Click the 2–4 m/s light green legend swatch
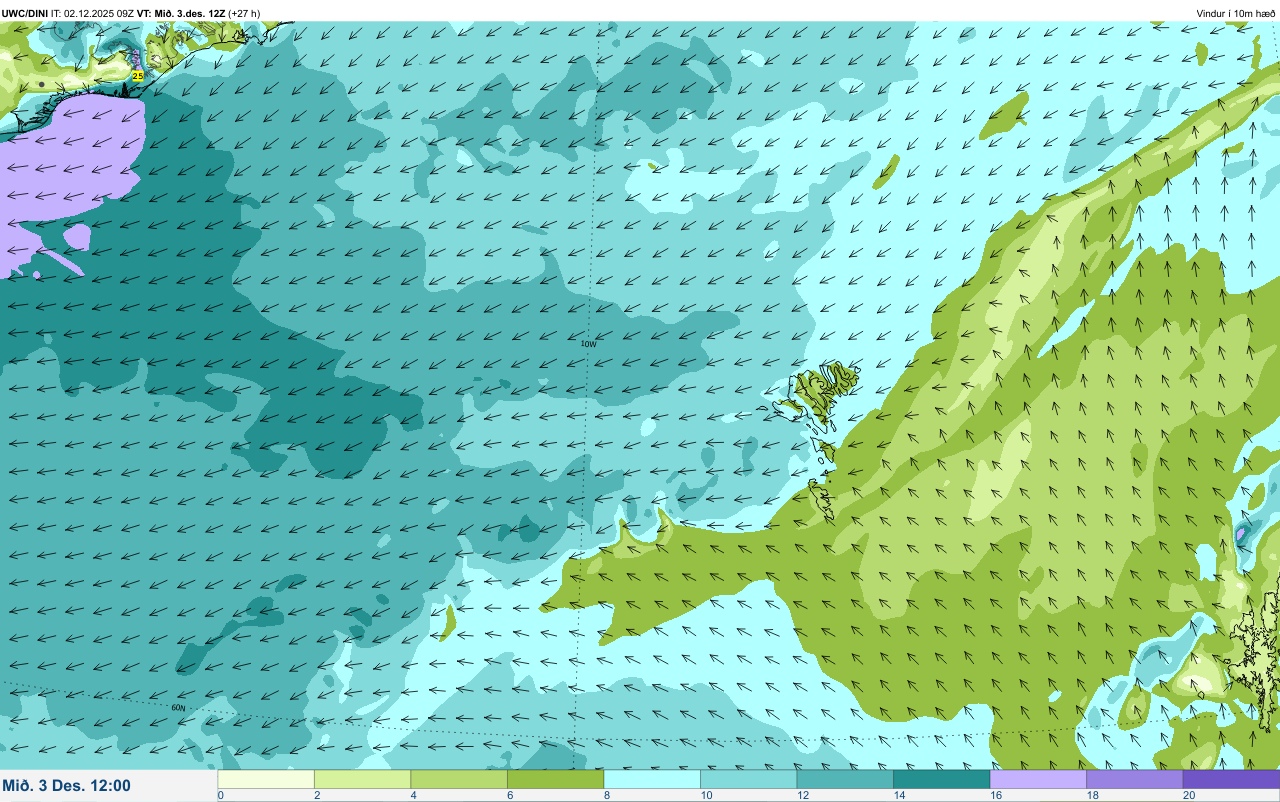The width and height of the screenshot is (1280, 802). pos(362,779)
